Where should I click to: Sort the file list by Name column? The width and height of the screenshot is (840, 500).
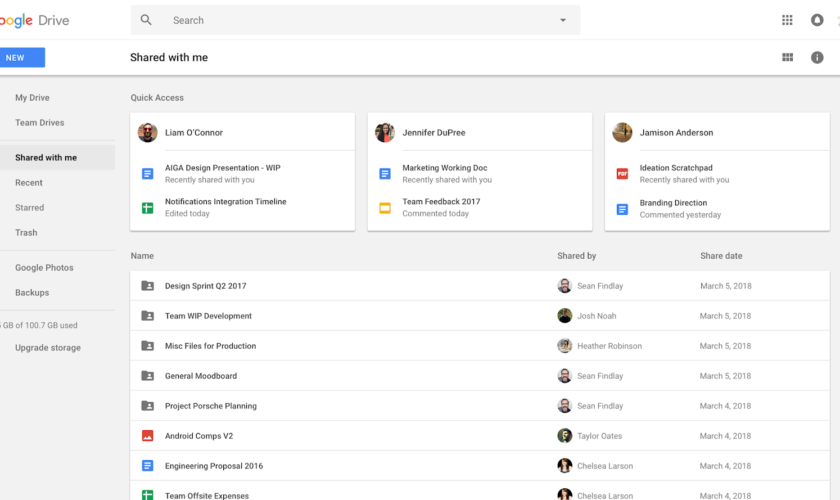coord(142,256)
